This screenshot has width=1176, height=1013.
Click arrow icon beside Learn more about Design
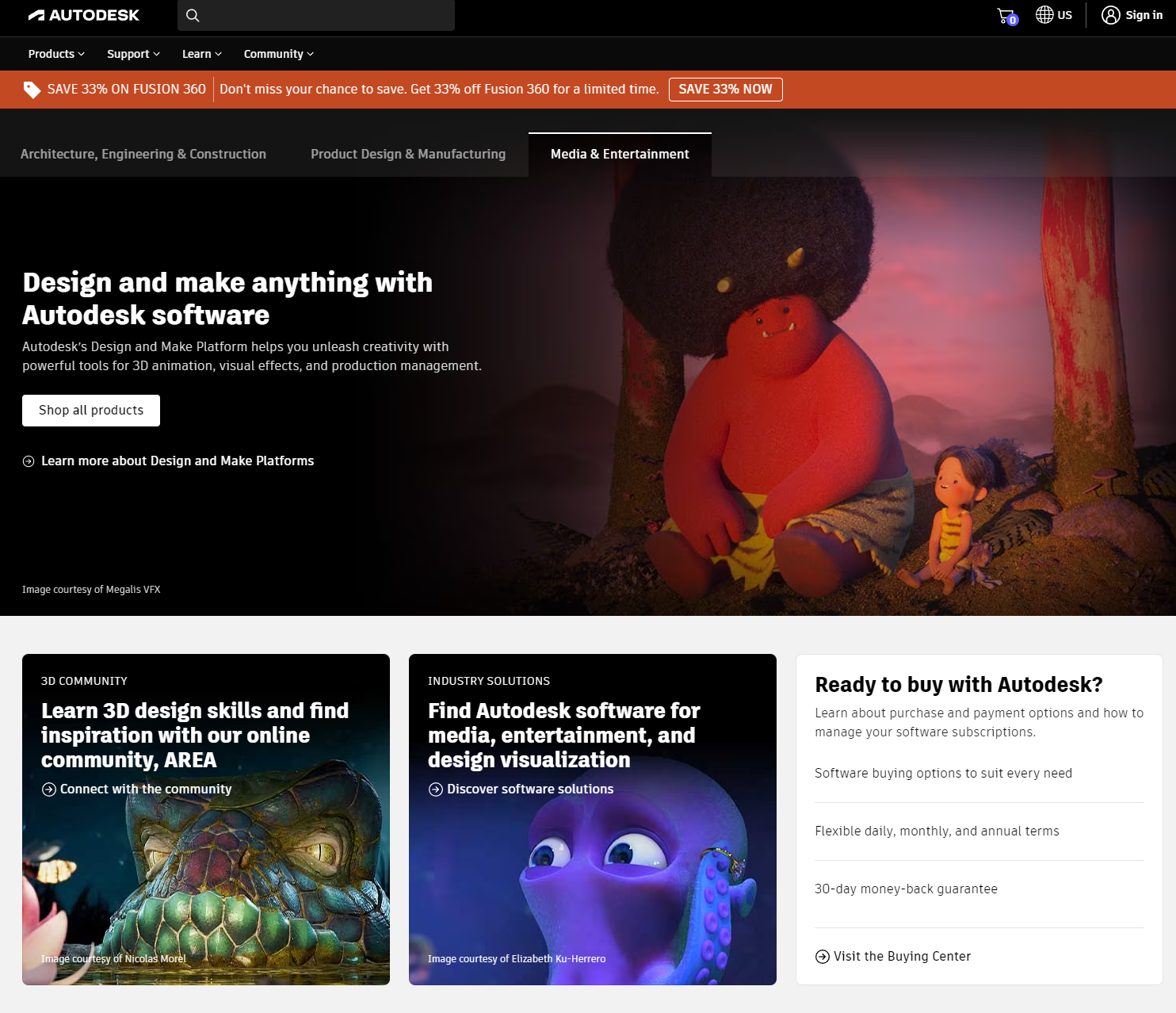point(29,461)
